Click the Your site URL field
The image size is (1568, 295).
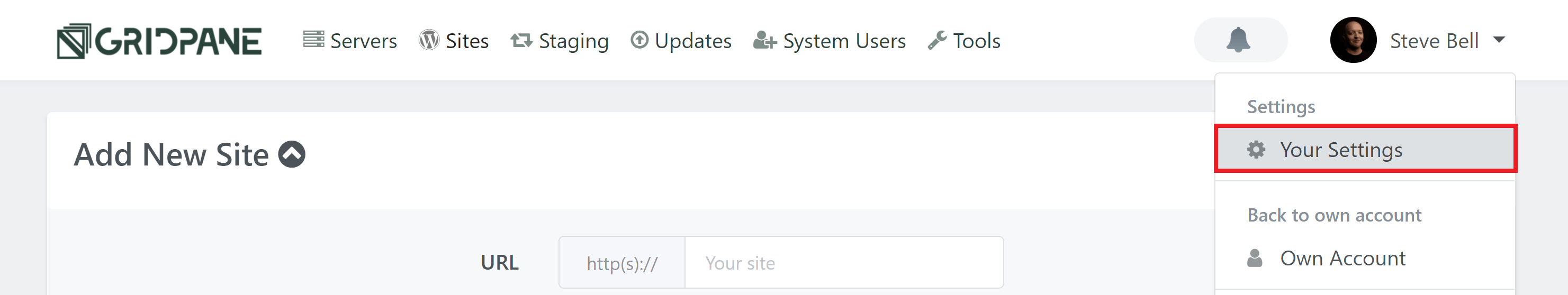(x=844, y=263)
